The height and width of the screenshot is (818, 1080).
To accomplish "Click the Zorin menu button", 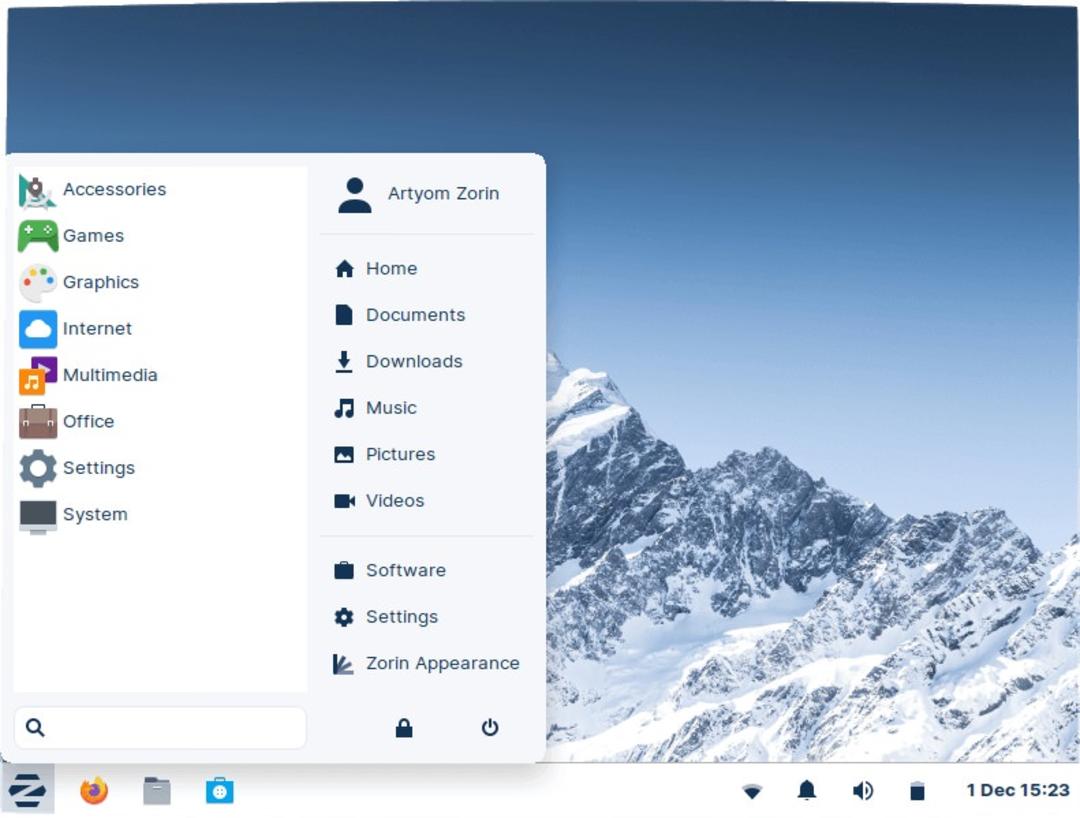I will pyautogui.click(x=28, y=790).
